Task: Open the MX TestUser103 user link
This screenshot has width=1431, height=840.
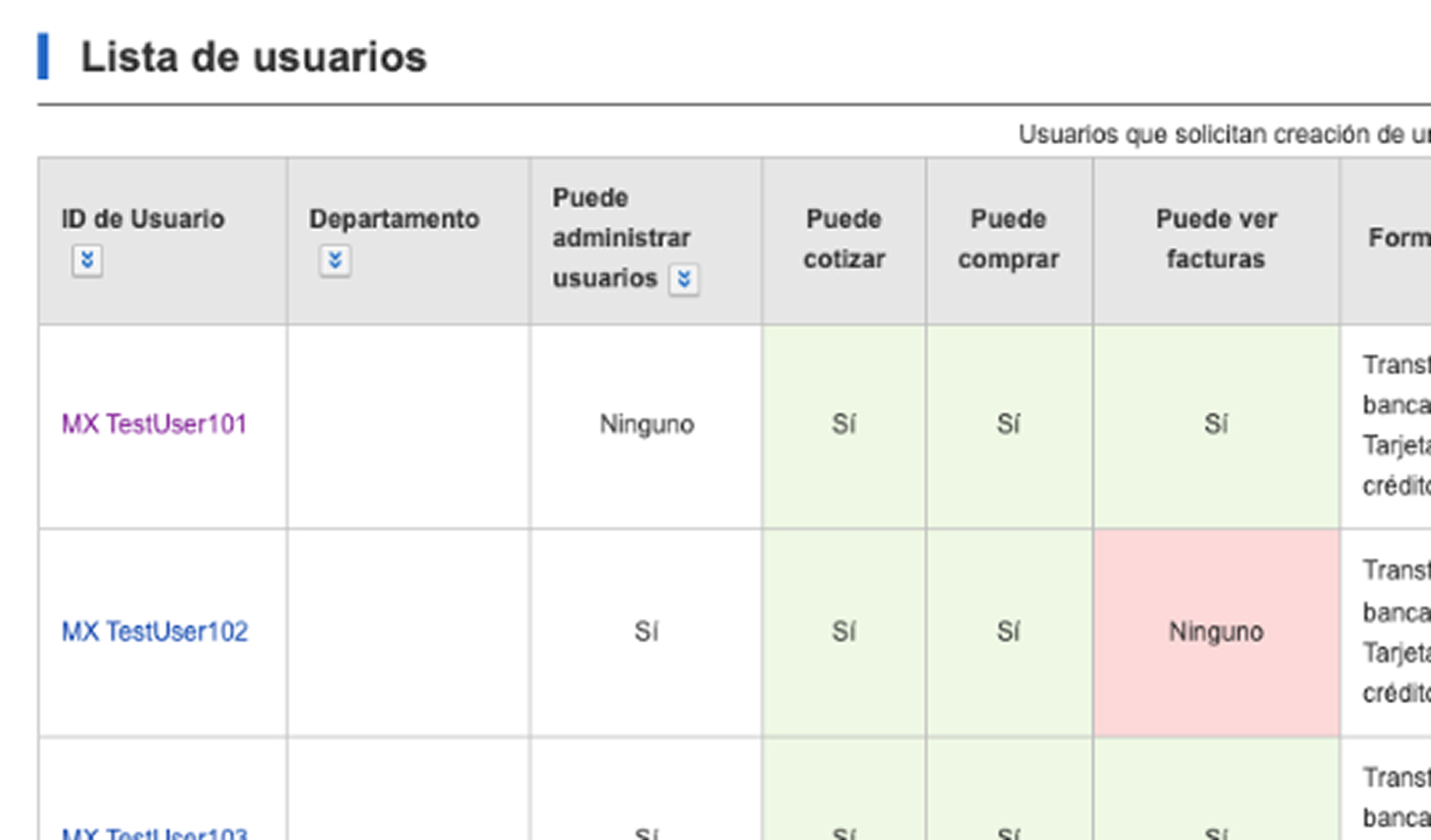Action: tap(155, 833)
